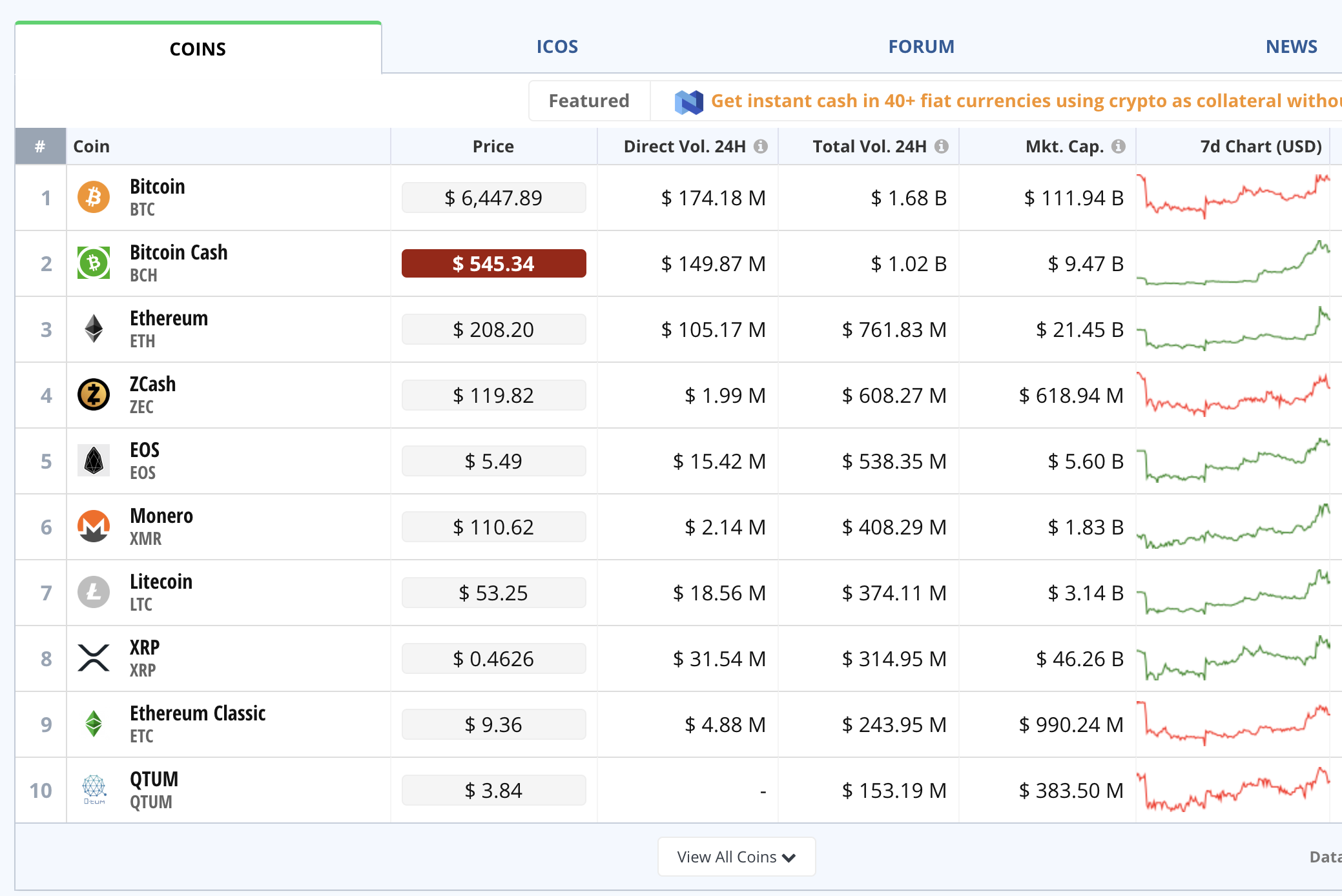Click the Total Vol. 24H header text
This screenshot has width=1342, height=896.
point(869,147)
